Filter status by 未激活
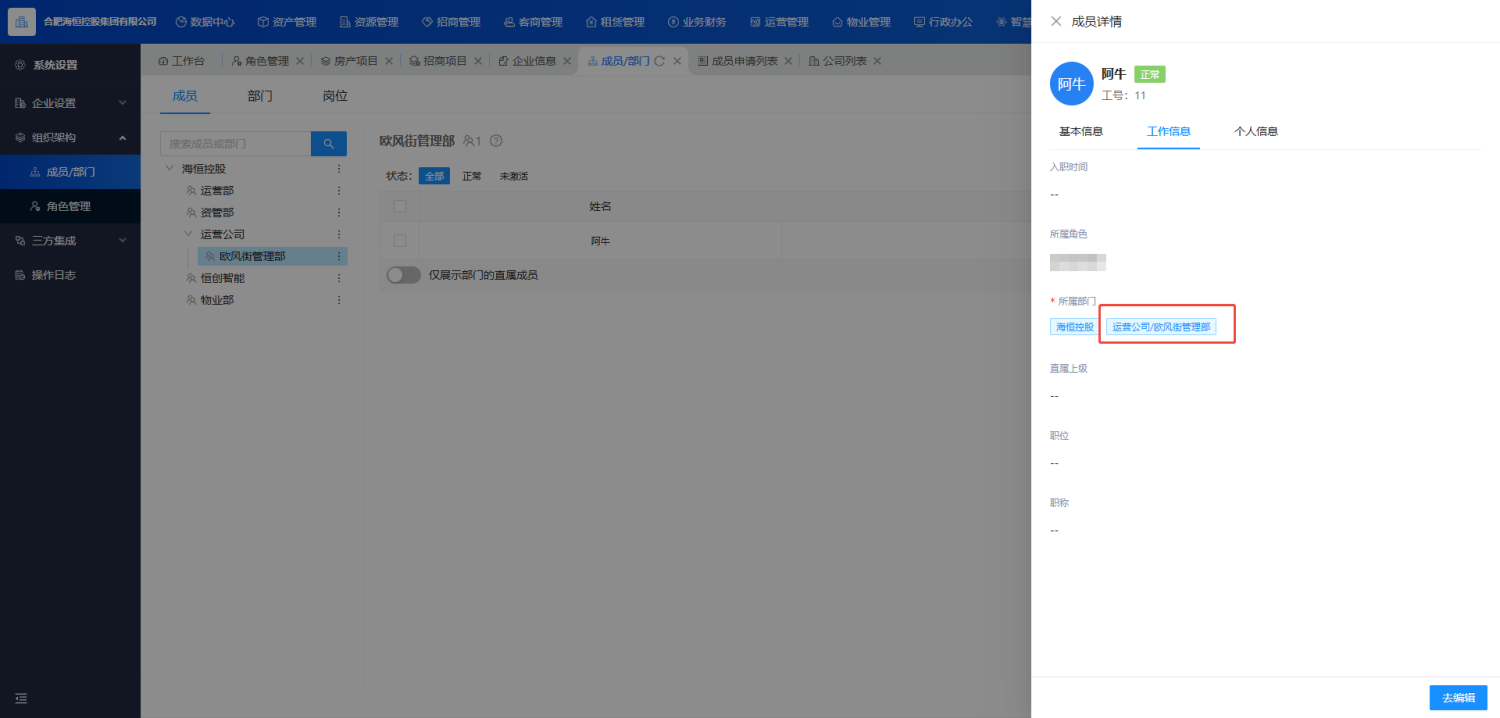 click(514, 176)
